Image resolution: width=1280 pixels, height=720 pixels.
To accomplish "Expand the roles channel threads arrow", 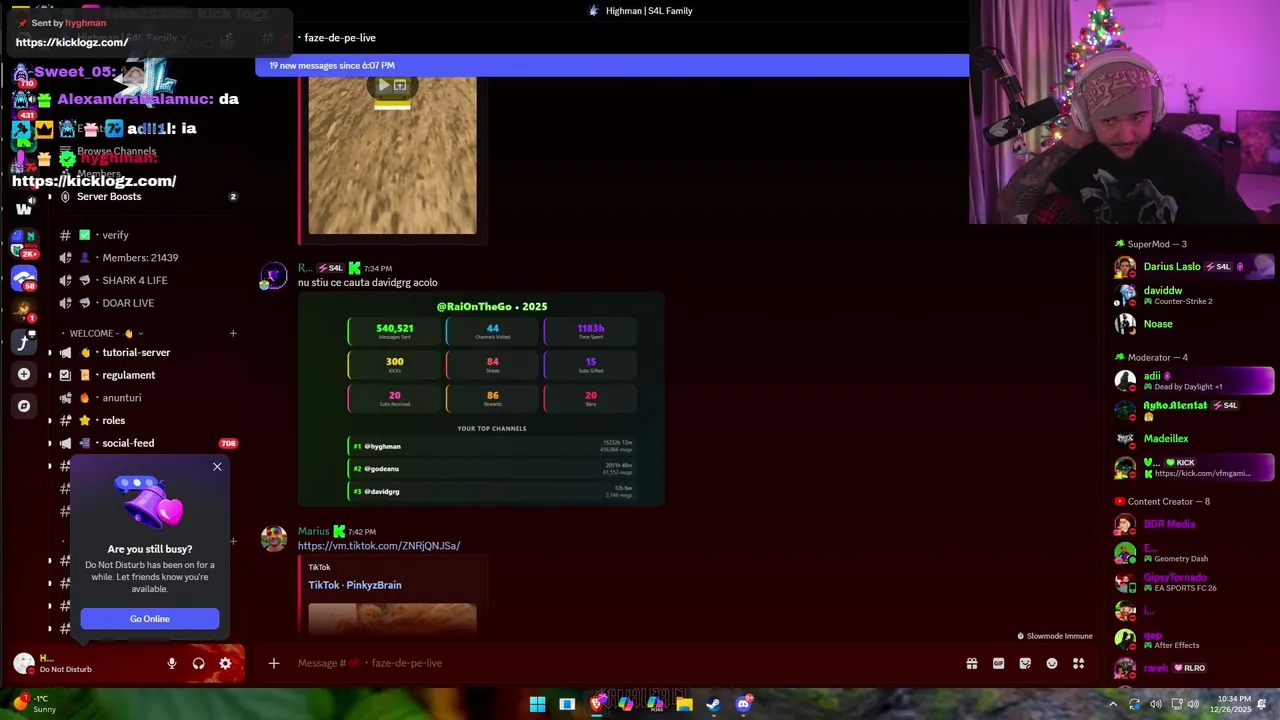I will (50, 421).
